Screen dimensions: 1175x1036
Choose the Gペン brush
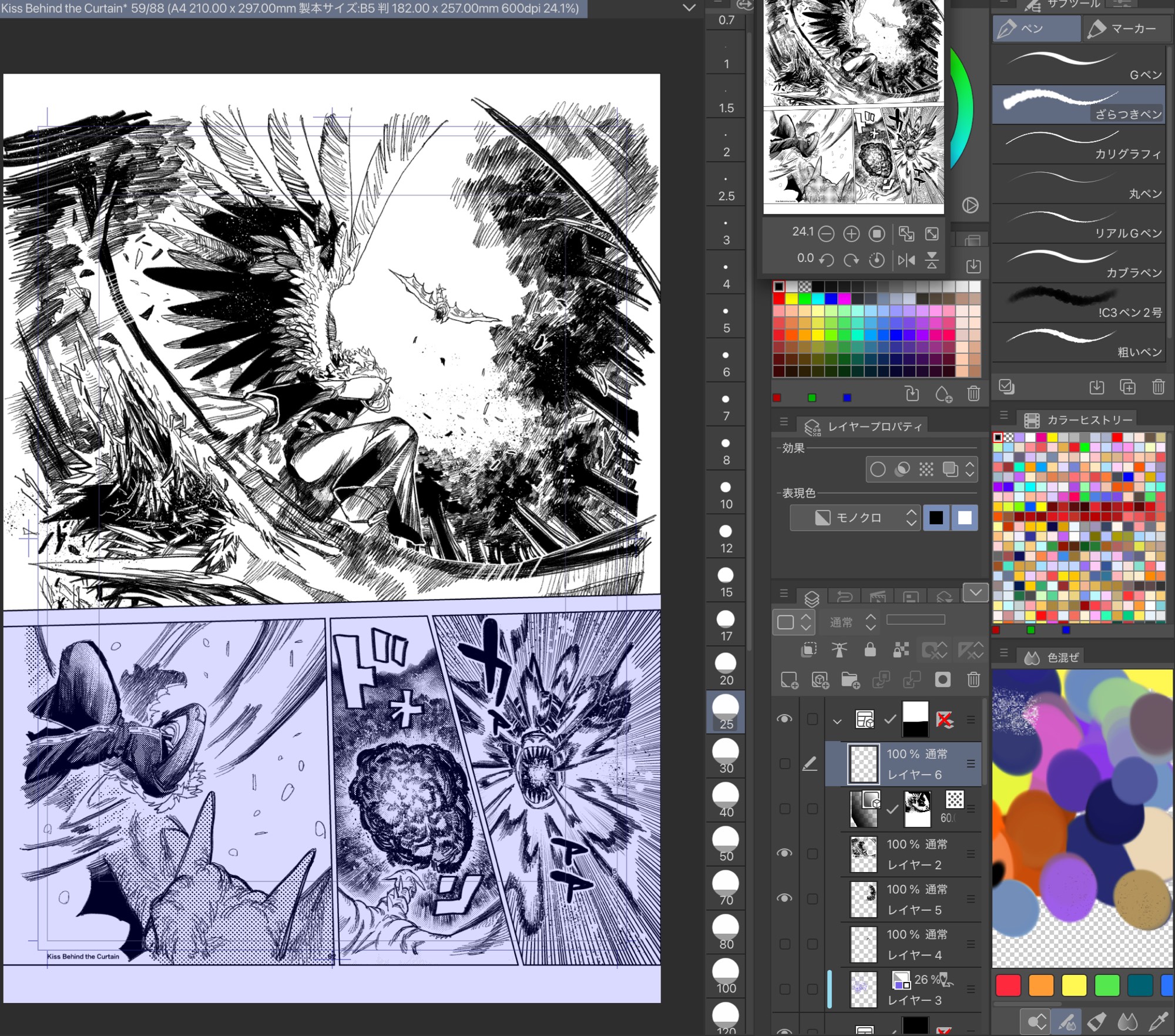tap(1078, 66)
